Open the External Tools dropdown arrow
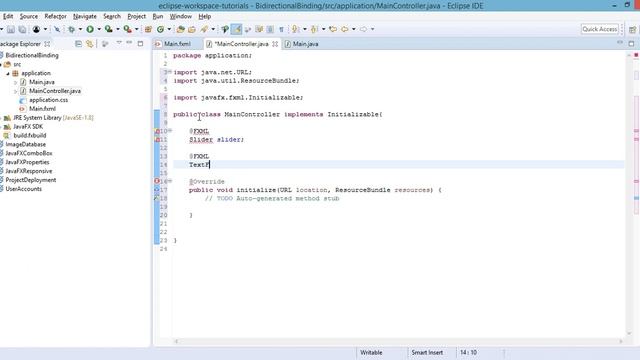640x360 pixels. [137, 29]
